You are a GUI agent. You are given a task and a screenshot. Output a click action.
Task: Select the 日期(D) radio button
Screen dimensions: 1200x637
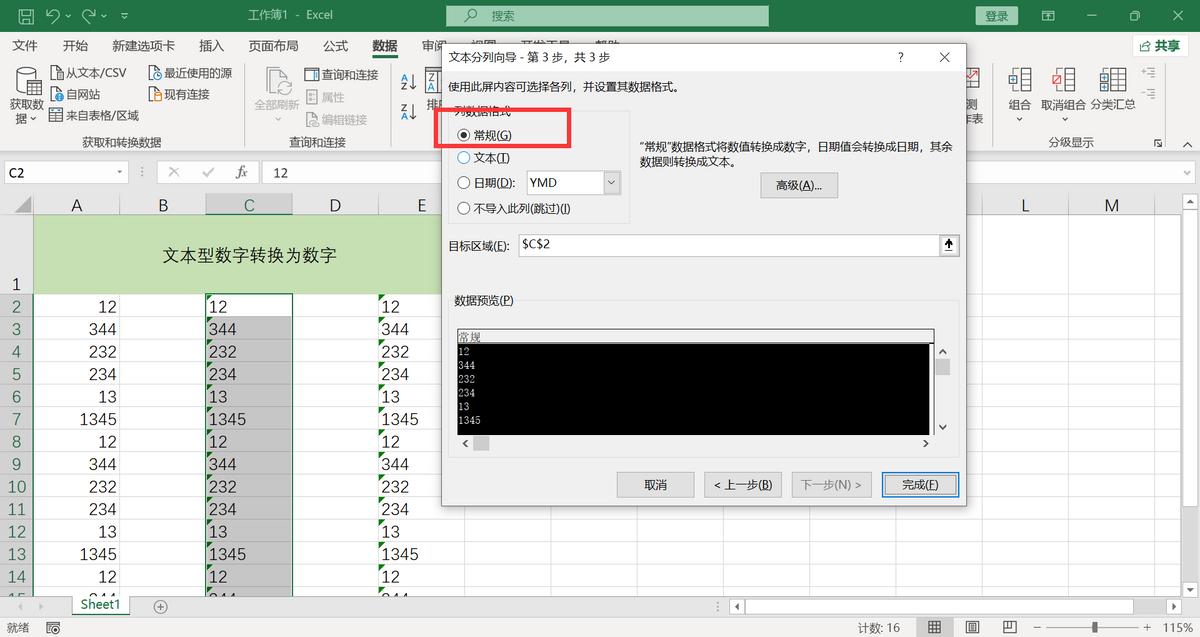click(464, 183)
